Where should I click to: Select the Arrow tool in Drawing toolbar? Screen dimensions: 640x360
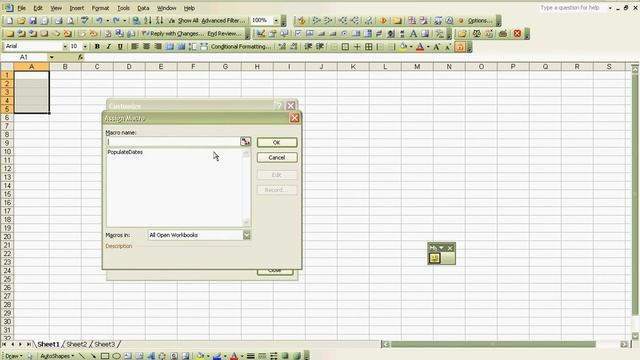pos(93,356)
